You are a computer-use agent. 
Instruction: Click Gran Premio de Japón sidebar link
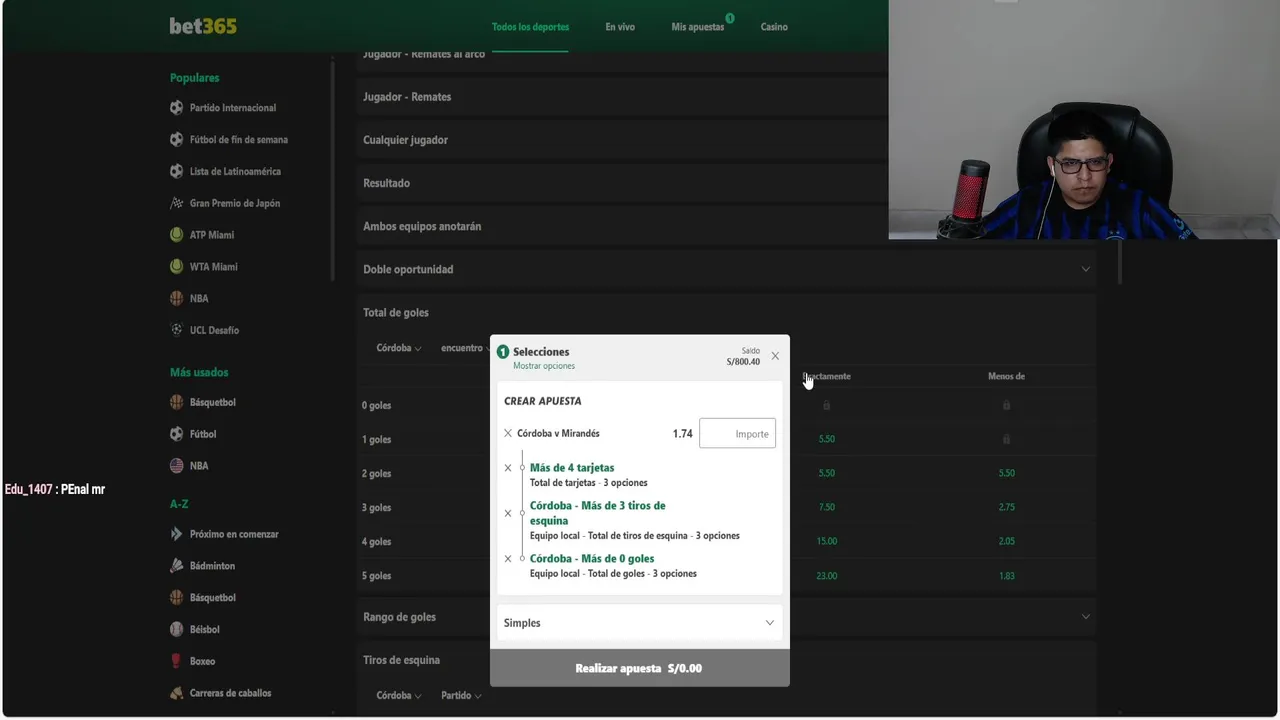pyautogui.click(x=235, y=203)
